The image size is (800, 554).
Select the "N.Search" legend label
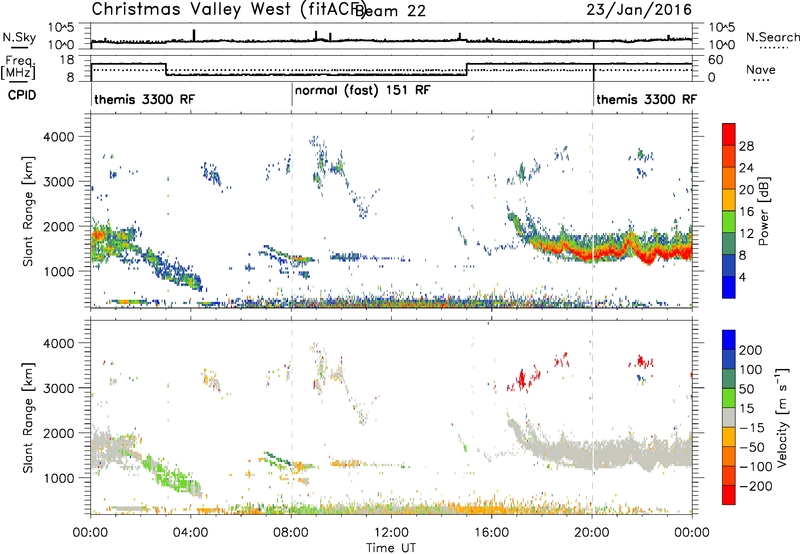point(772,37)
